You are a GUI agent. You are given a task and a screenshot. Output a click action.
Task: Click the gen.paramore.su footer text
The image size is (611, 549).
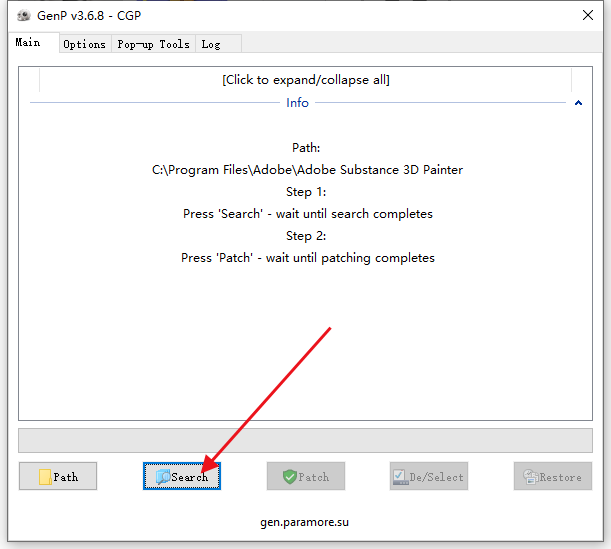click(x=304, y=522)
